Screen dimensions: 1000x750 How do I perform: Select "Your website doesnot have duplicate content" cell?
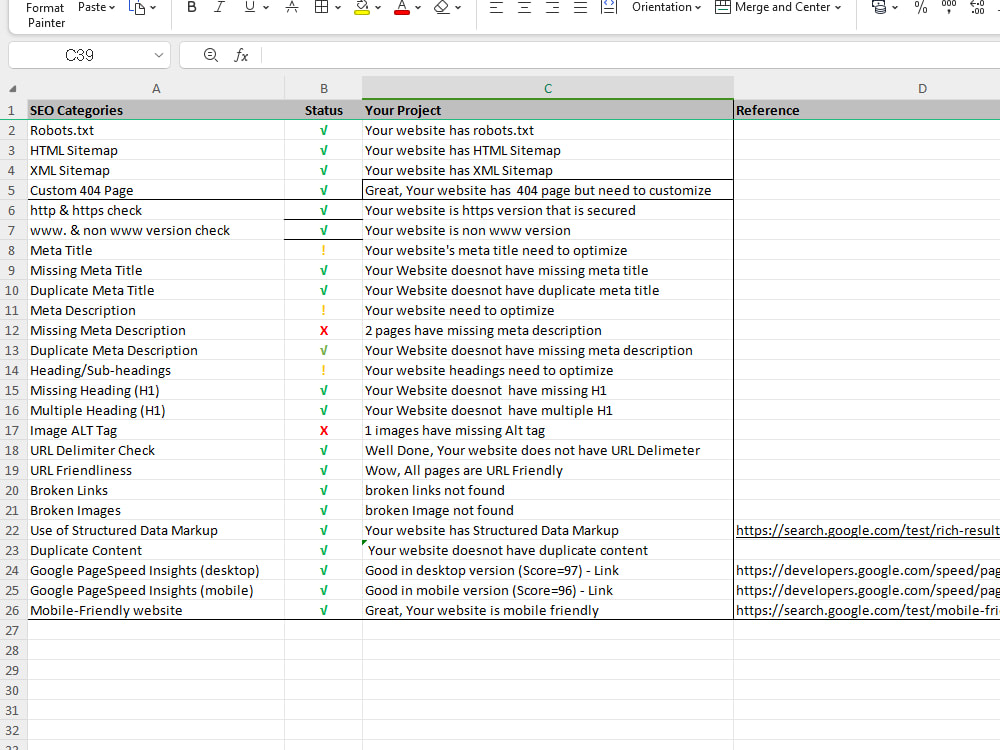(548, 550)
